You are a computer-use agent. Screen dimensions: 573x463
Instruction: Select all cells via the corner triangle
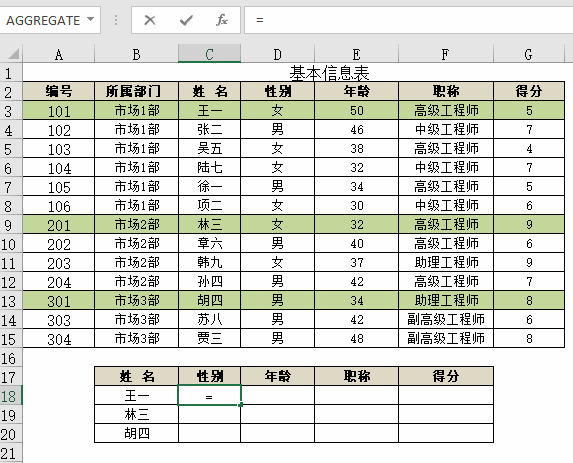(14, 54)
